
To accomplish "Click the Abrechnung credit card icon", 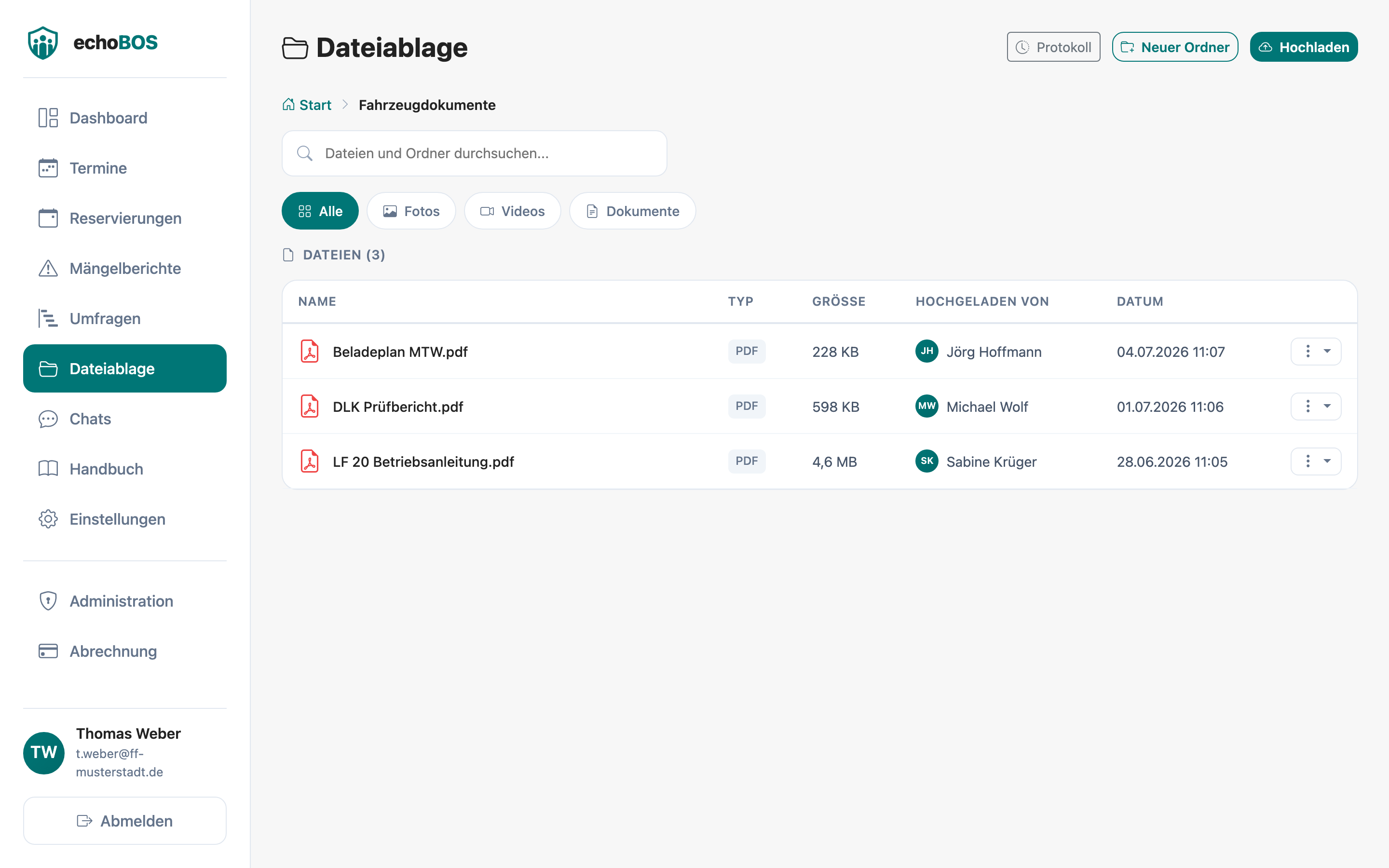I will [x=48, y=651].
